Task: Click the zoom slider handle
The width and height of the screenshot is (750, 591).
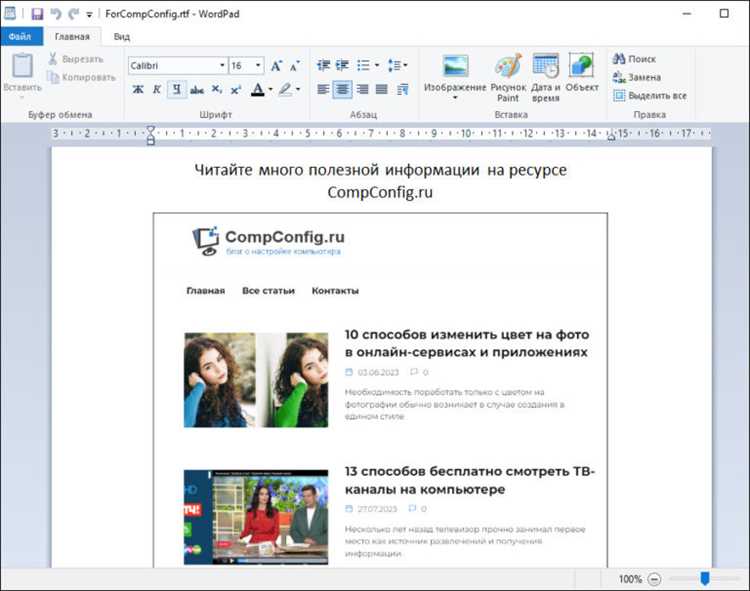Action: 705,579
